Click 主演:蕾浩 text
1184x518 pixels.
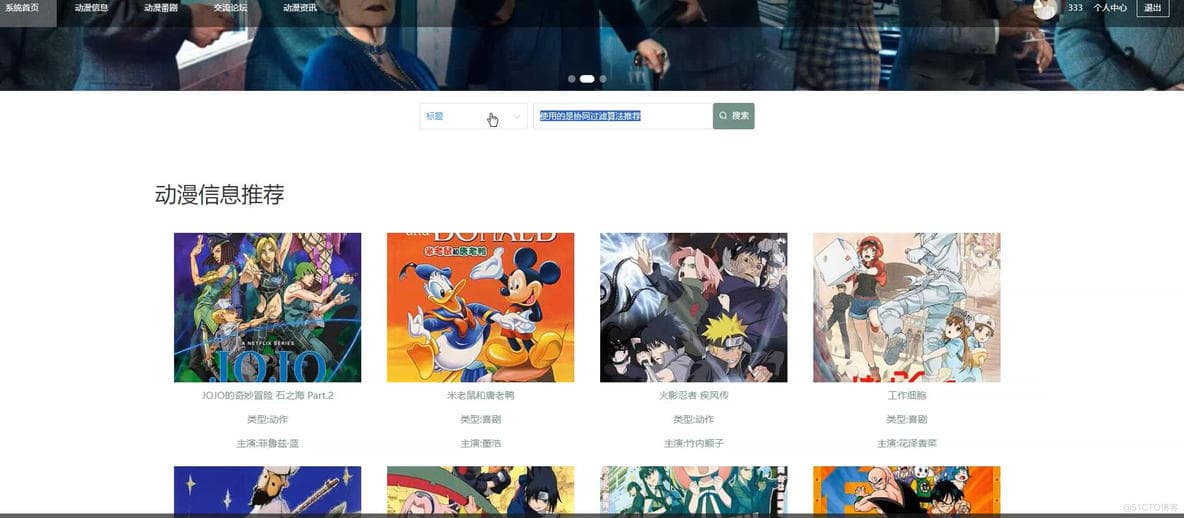click(x=480, y=444)
